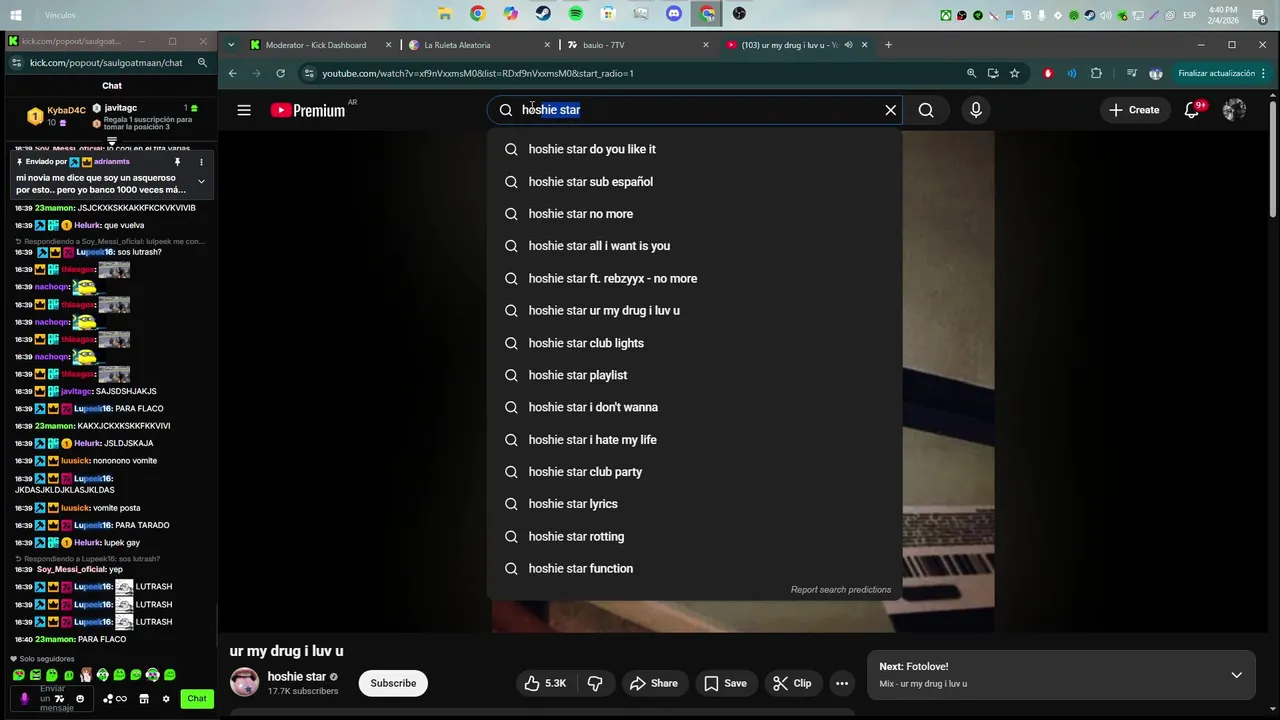
Task: Open Spotify from the taskbar
Action: [x=576, y=14]
